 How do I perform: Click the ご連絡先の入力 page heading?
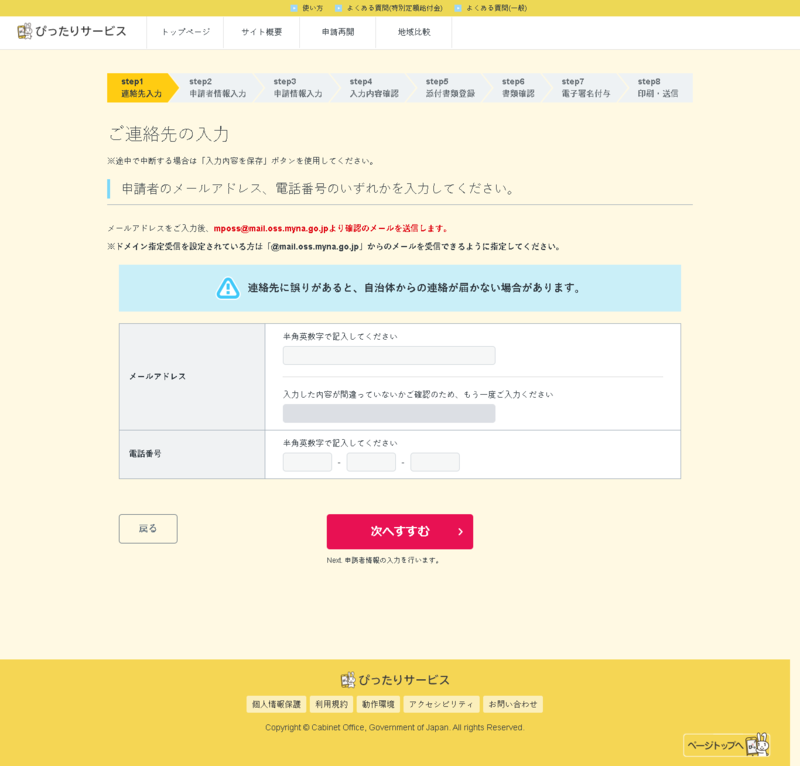point(169,134)
